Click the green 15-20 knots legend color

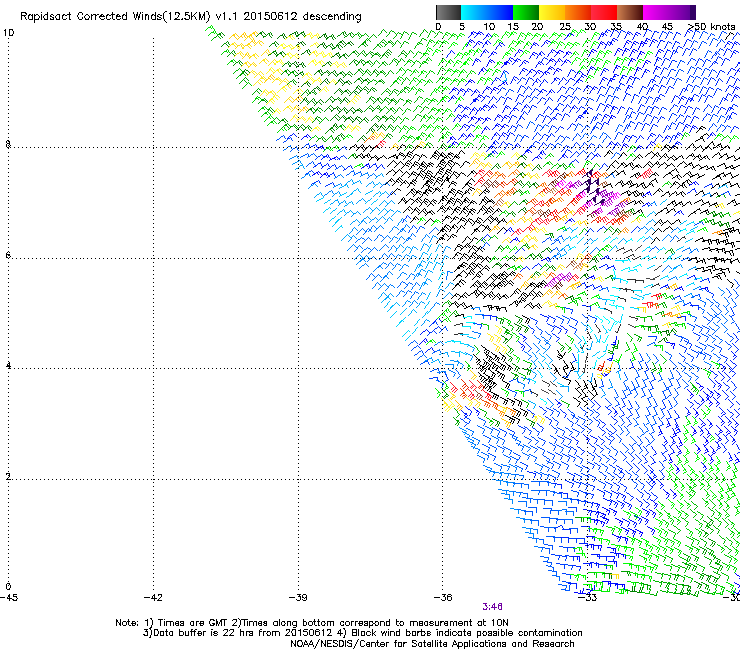pos(526,12)
